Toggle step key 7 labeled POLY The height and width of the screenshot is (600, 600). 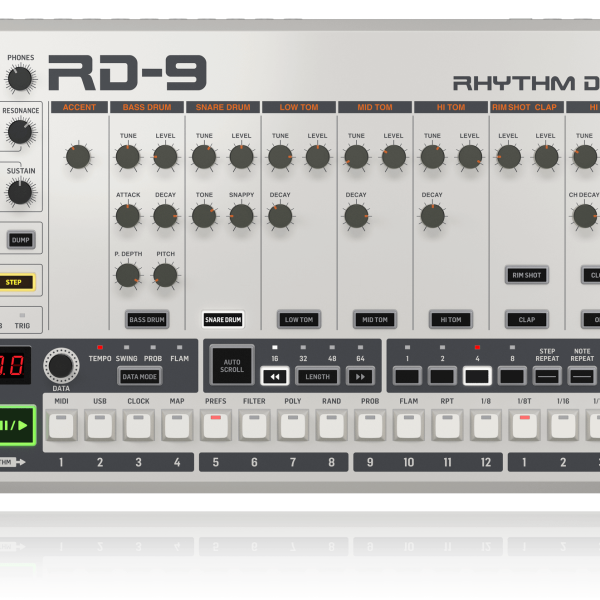click(x=293, y=426)
